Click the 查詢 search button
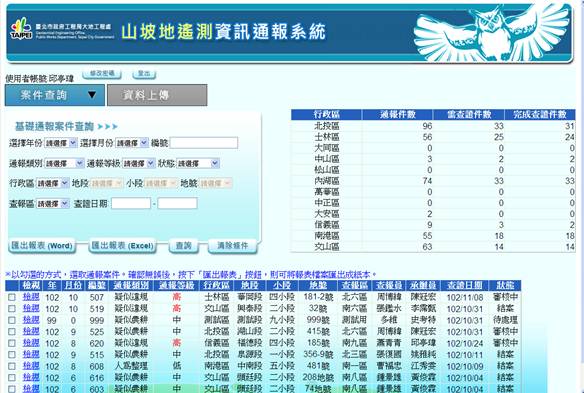584x393 pixels. 184,246
